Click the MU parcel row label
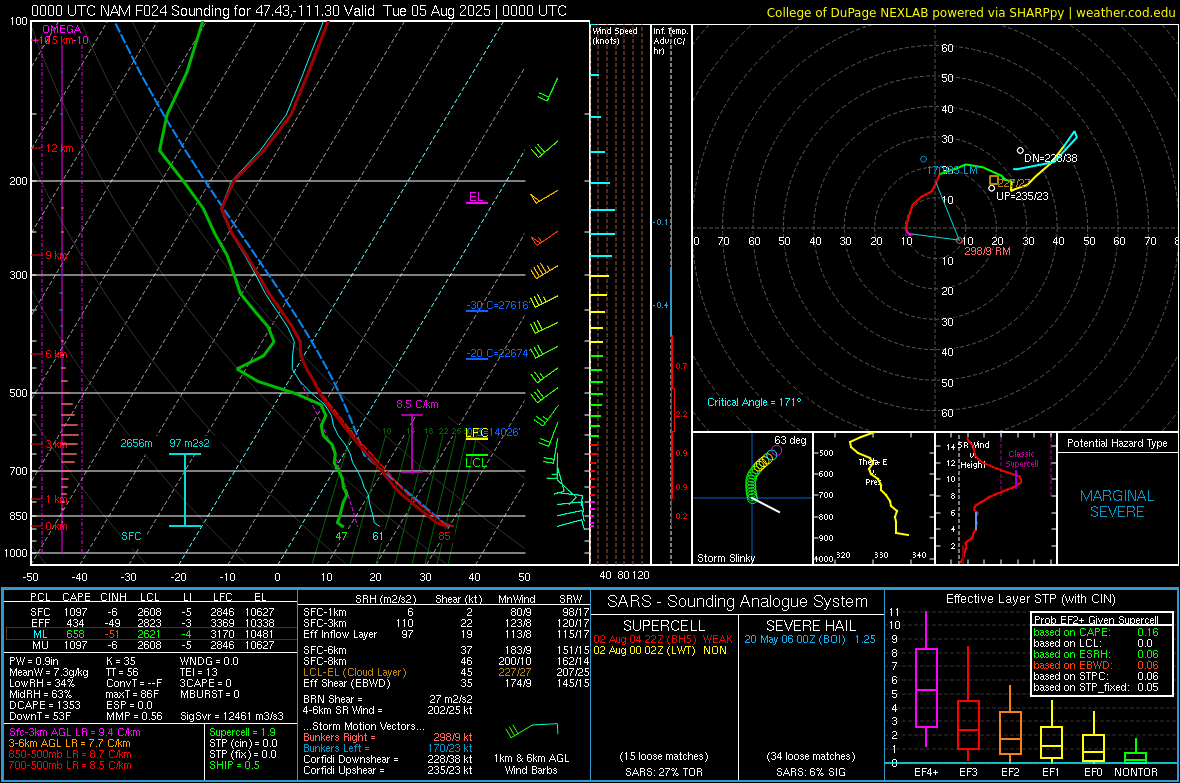This screenshot has width=1180, height=783. [40, 644]
